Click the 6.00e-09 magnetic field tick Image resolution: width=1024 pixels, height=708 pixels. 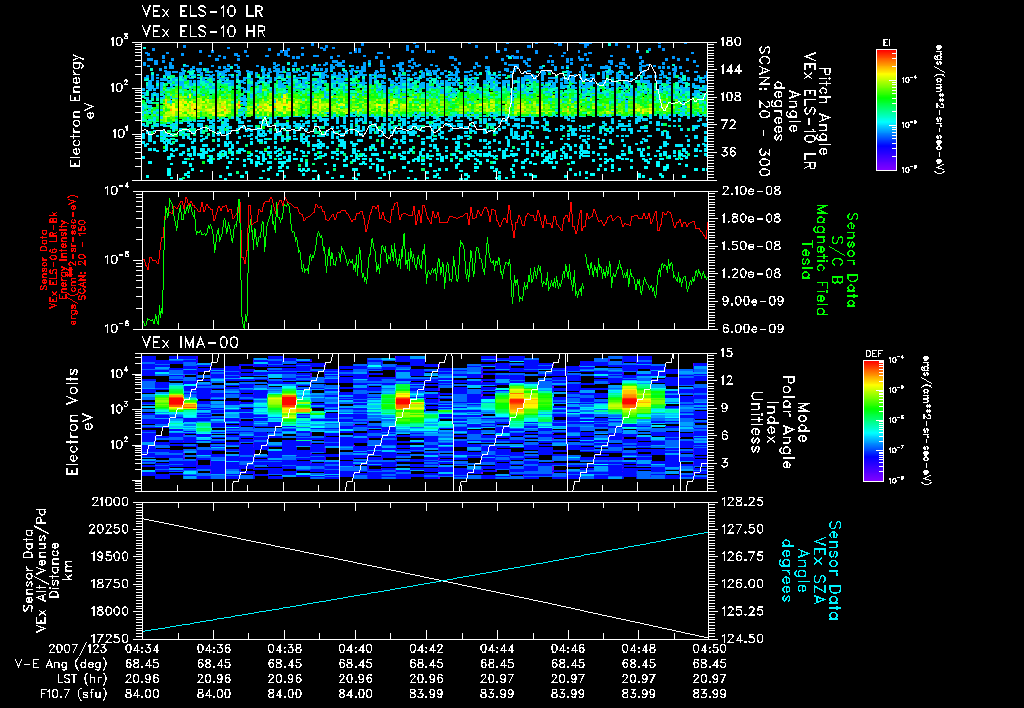click(750, 328)
